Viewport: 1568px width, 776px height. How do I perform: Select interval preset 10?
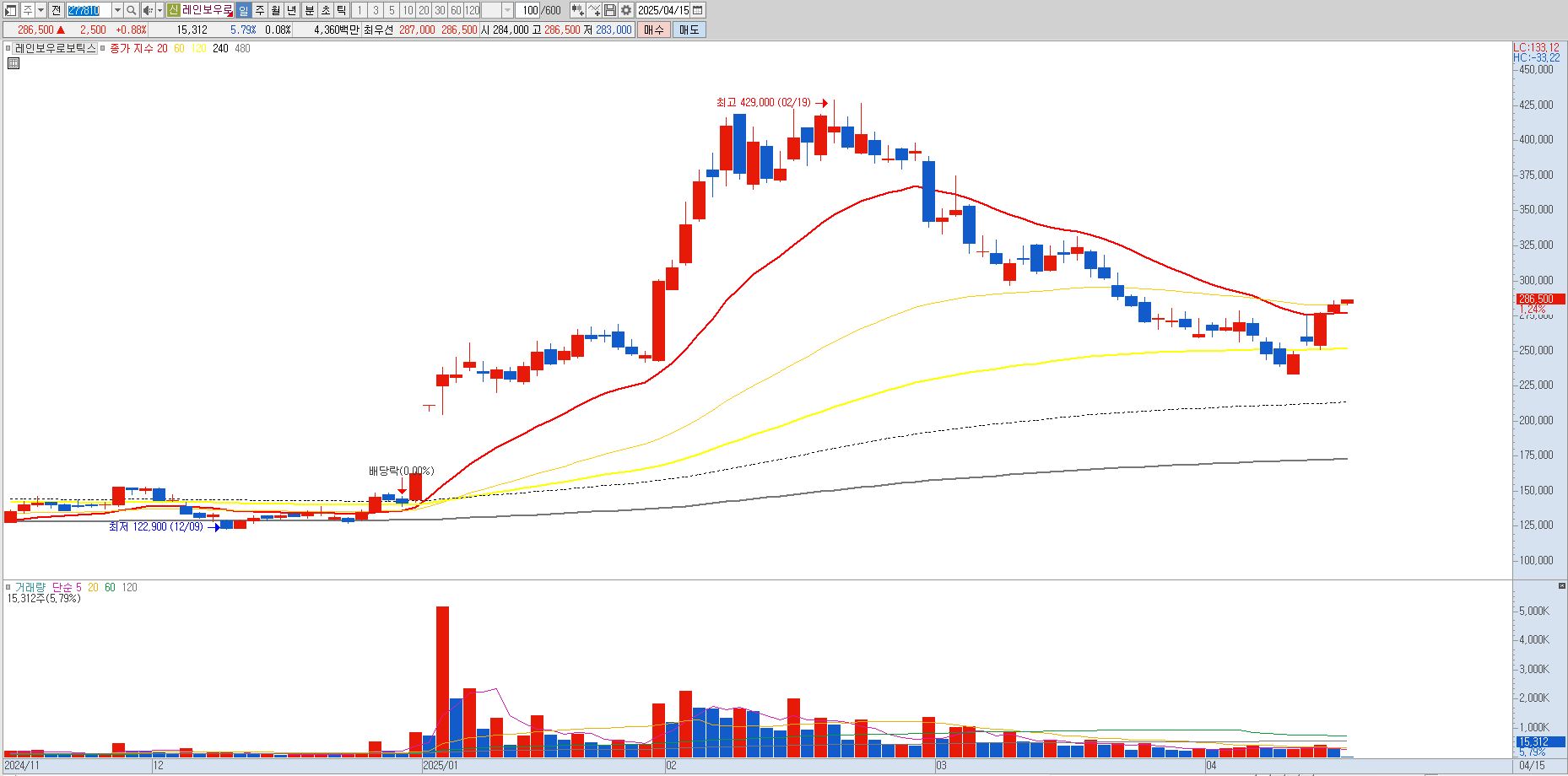[408, 10]
